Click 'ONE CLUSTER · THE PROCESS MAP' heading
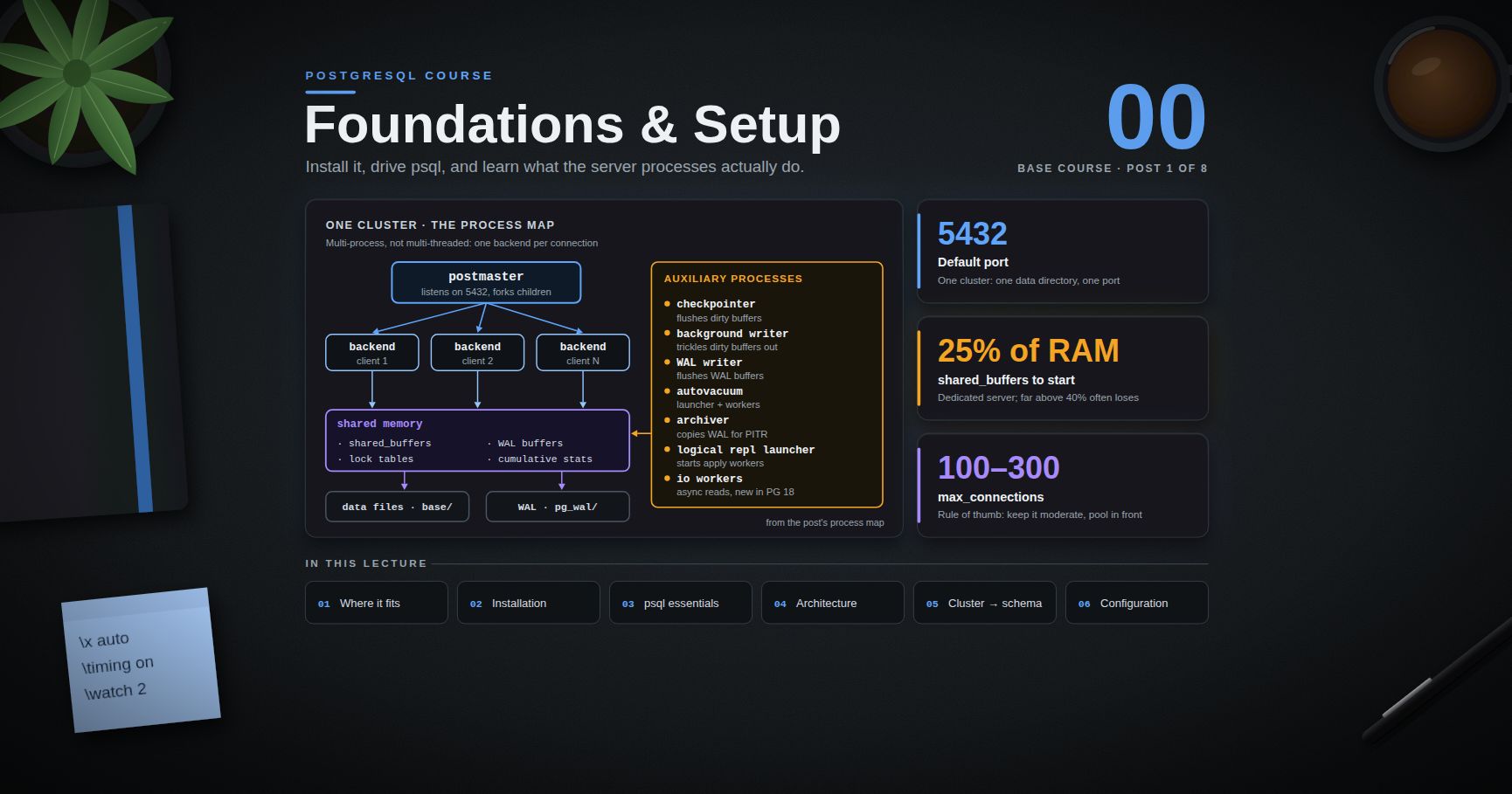Image resolution: width=1512 pixels, height=794 pixels. coord(440,225)
